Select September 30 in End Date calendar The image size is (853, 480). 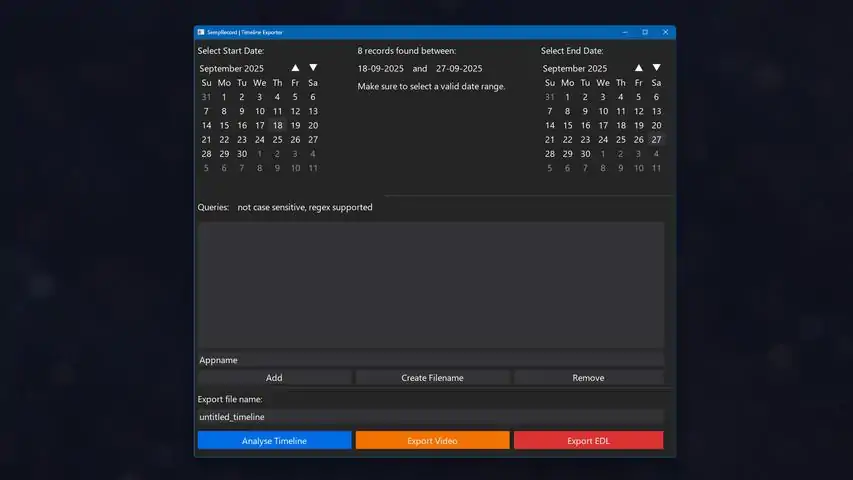point(585,153)
